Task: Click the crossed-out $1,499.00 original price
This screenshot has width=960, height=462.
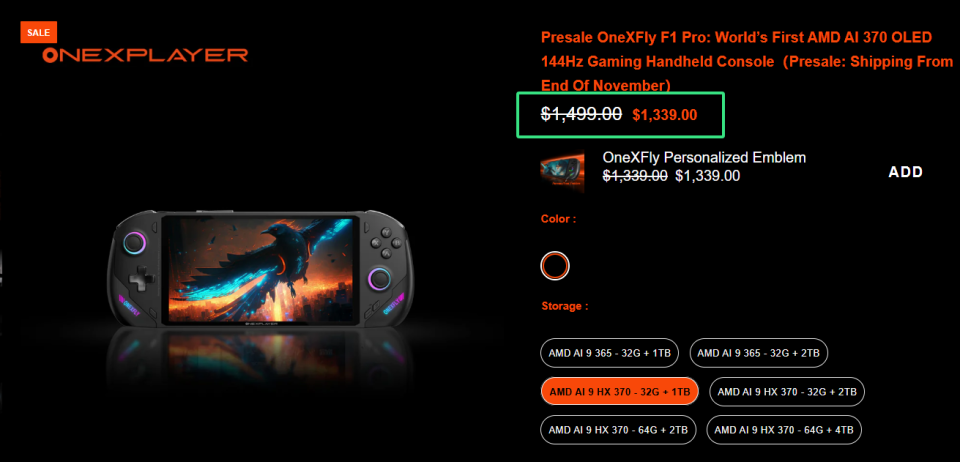Action: [x=581, y=114]
